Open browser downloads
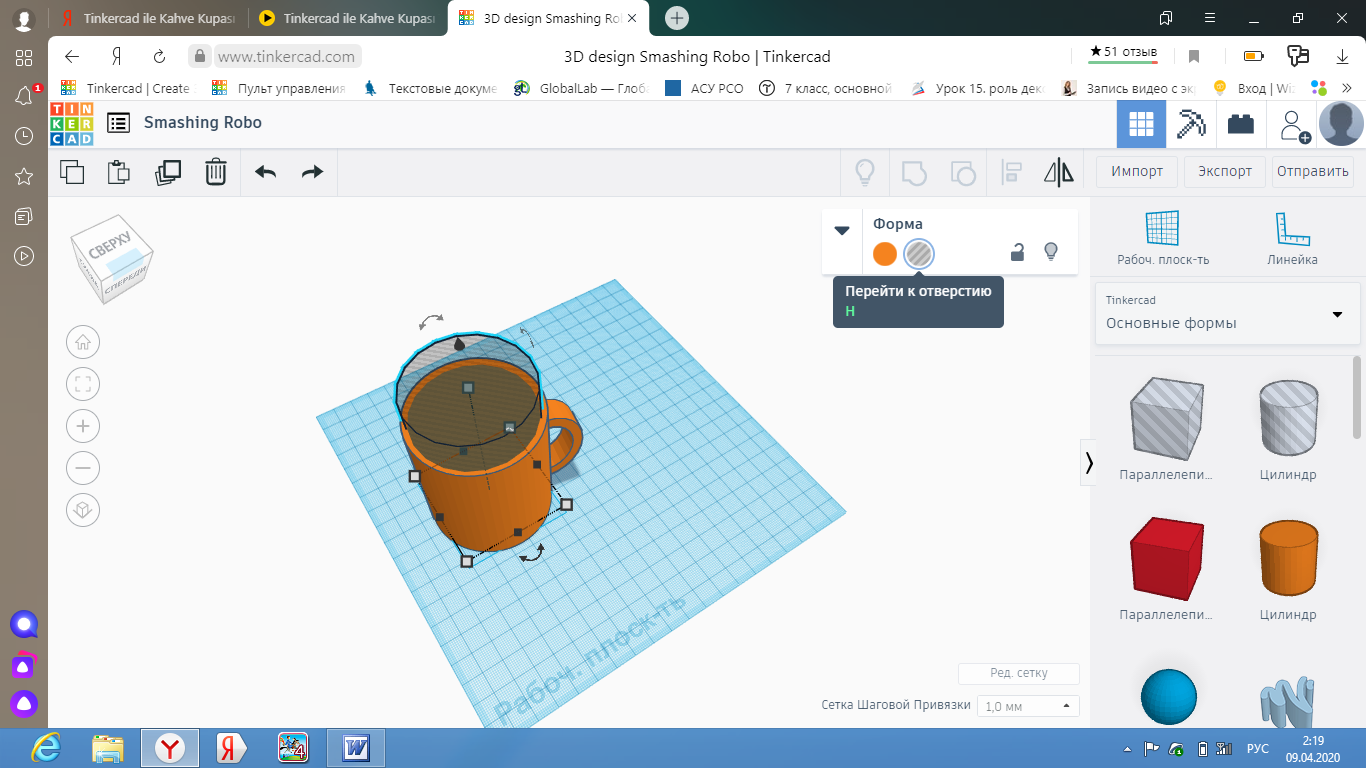The width and height of the screenshot is (1366, 768). (1343, 56)
